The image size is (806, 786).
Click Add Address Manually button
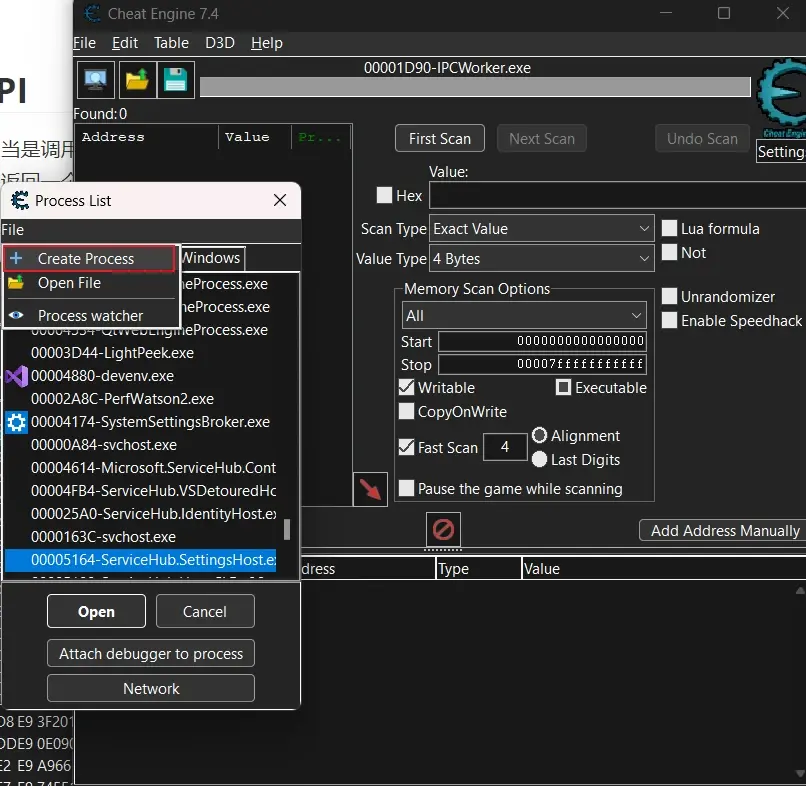(723, 530)
